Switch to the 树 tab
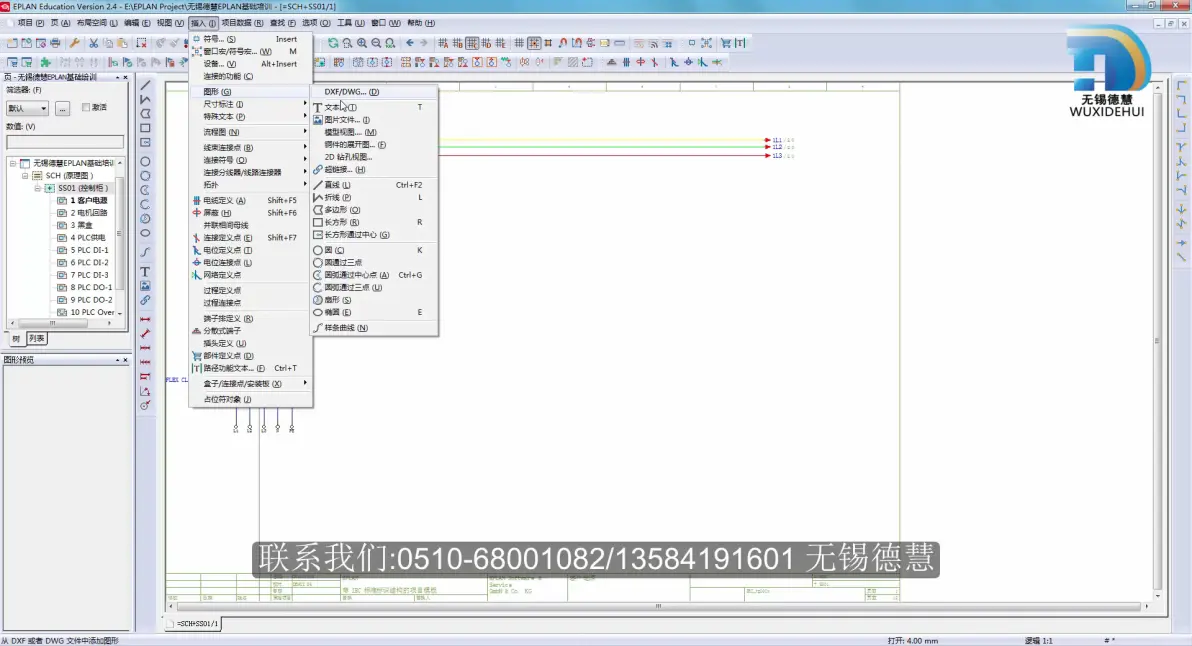 click(16, 339)
